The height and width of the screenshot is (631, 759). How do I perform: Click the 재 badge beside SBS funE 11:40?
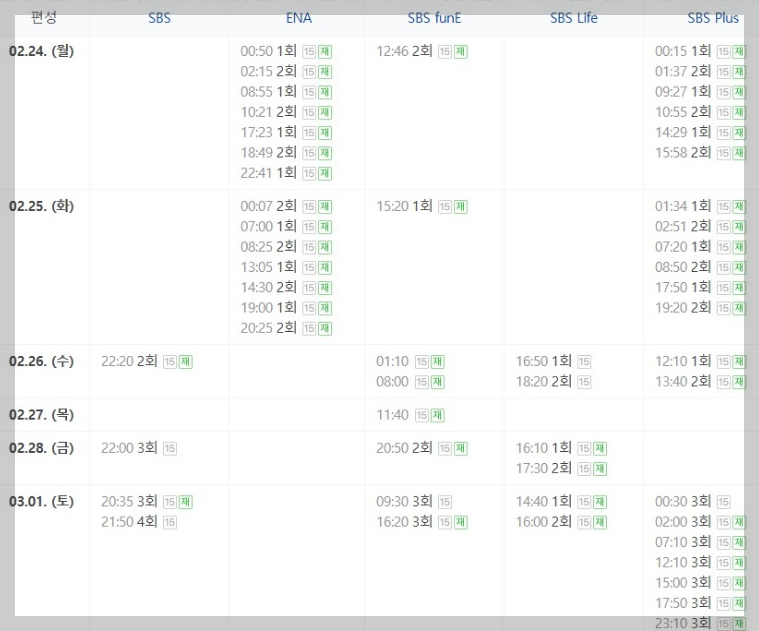[x=438, y=416]
